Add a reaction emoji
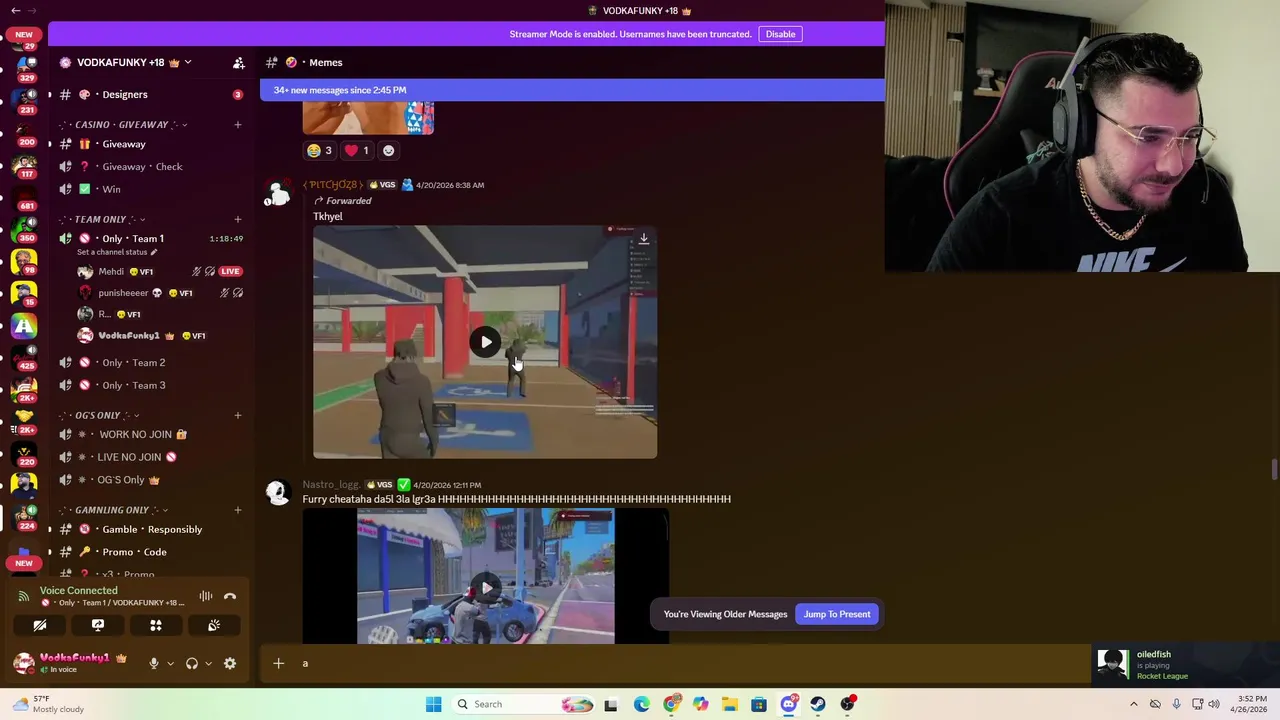Image resolution: width=1280 pixels, height=720 pixels. 388,150
